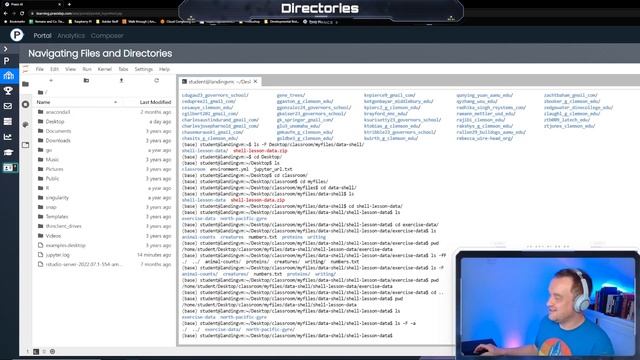Open the snap folder

click(104, 207)
